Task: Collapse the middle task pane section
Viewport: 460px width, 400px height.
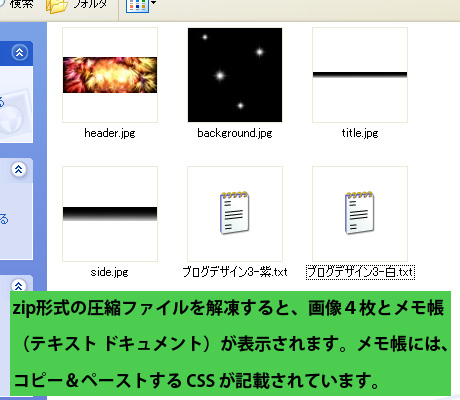Action: (x=19, y=169)
